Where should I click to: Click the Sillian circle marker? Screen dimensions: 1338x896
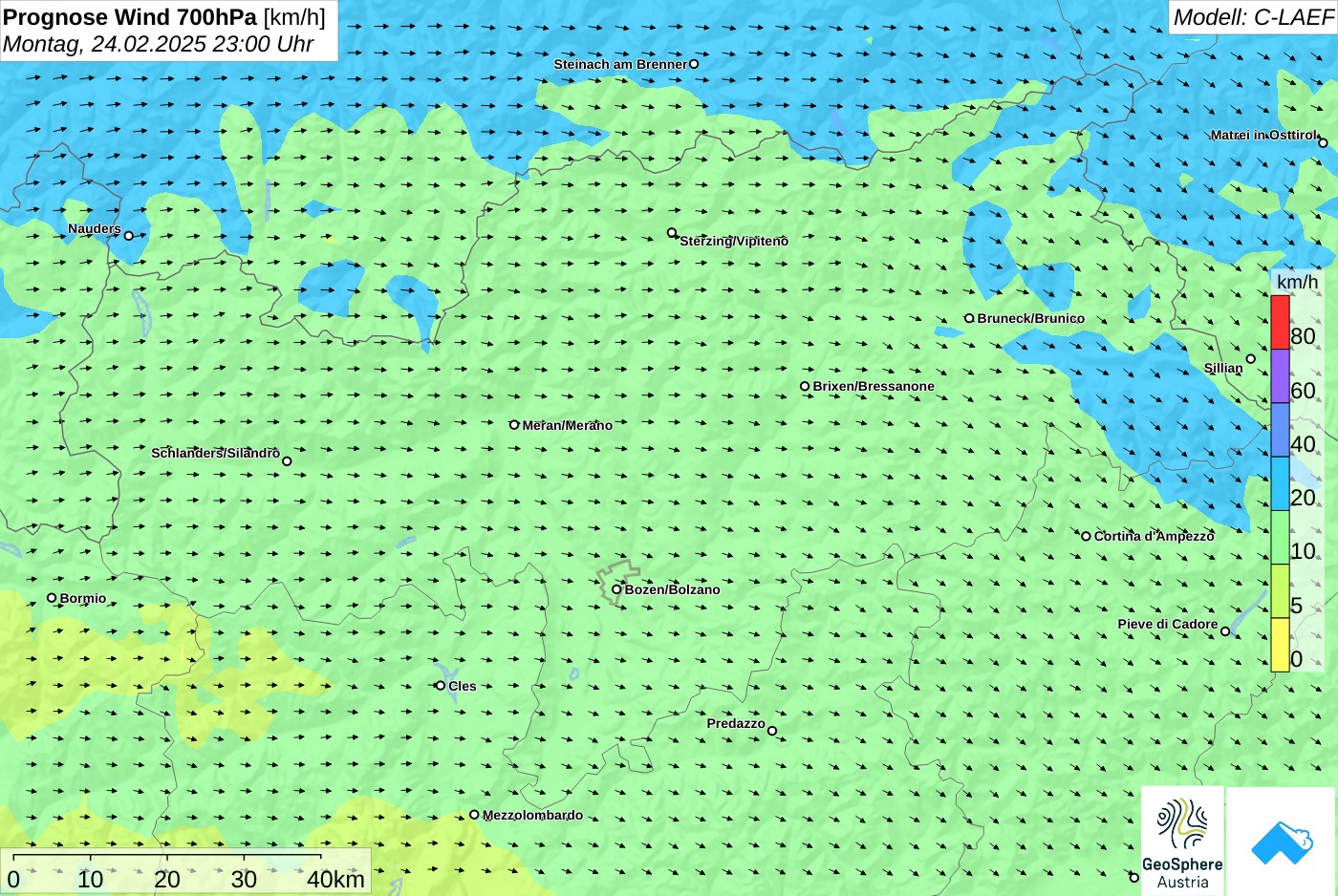pos(1250,359)
